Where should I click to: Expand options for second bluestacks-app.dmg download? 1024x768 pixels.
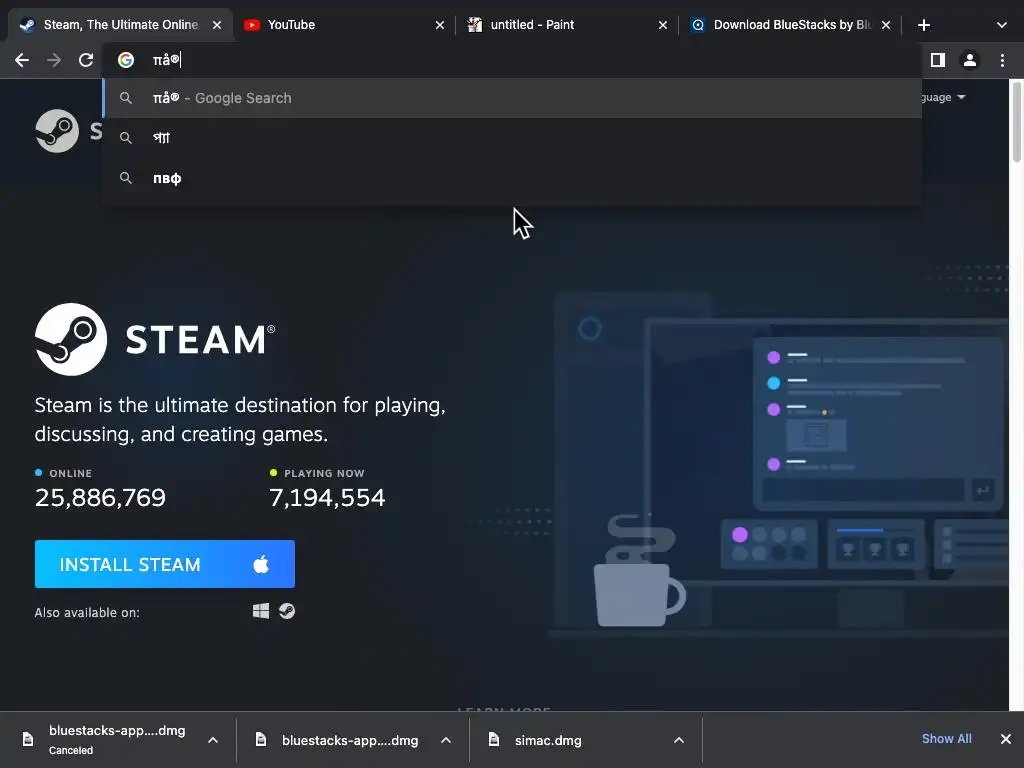click(446, 740)
